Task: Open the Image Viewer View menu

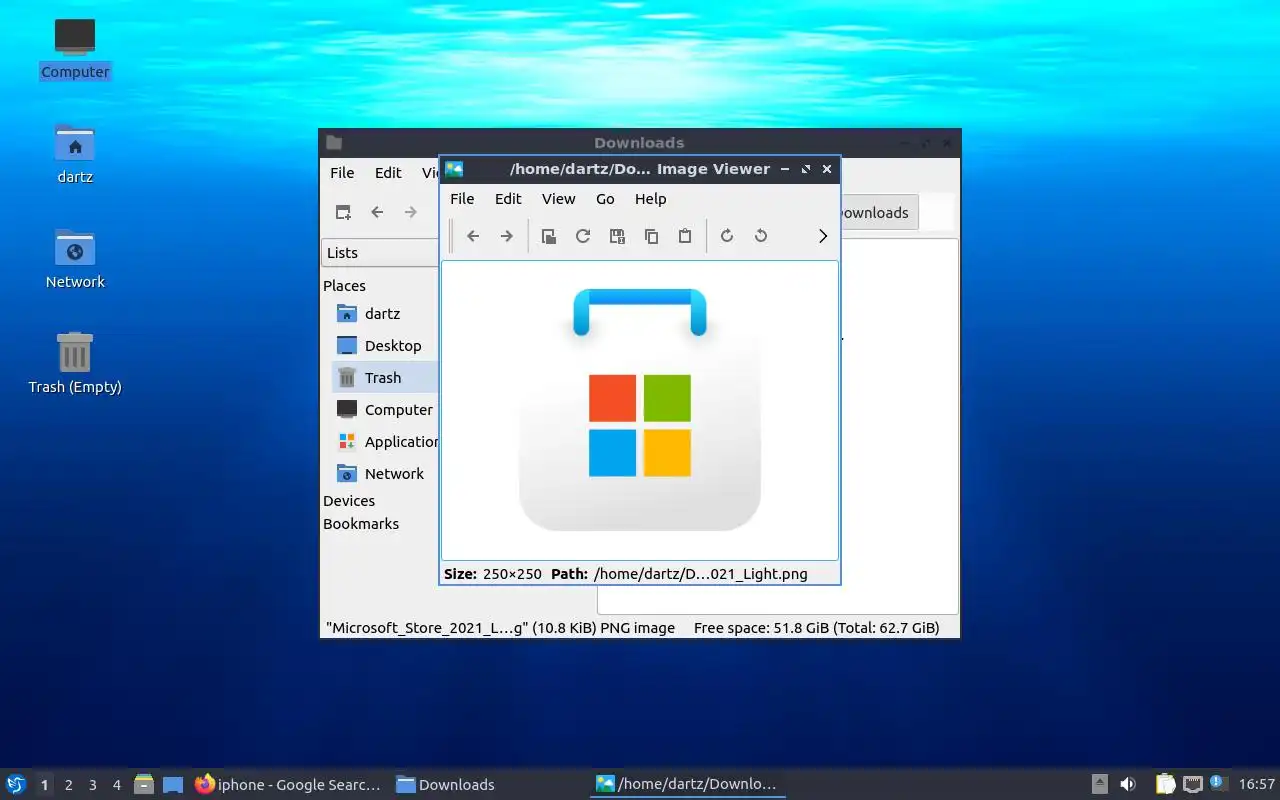Action: (558, 199)
